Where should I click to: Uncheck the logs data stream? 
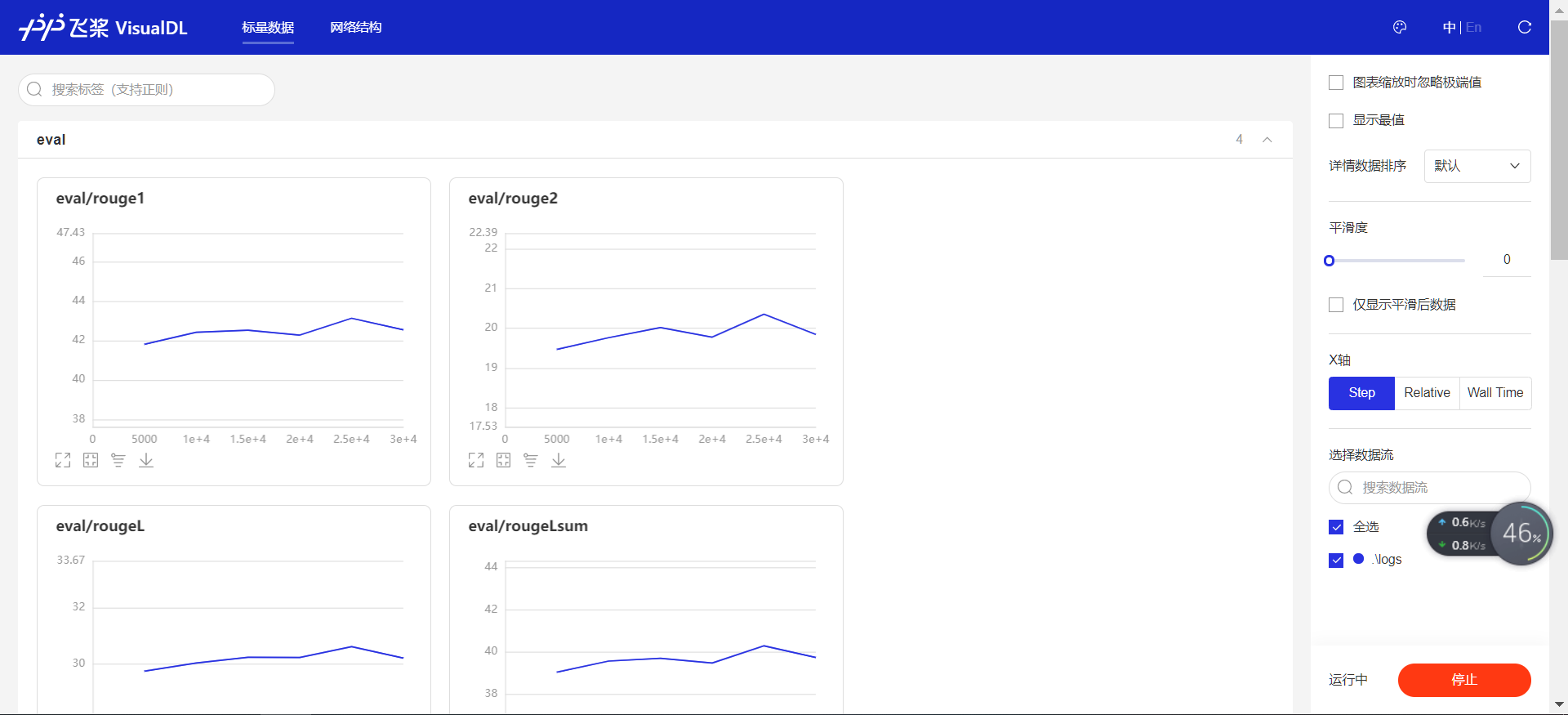[1336, 560]
